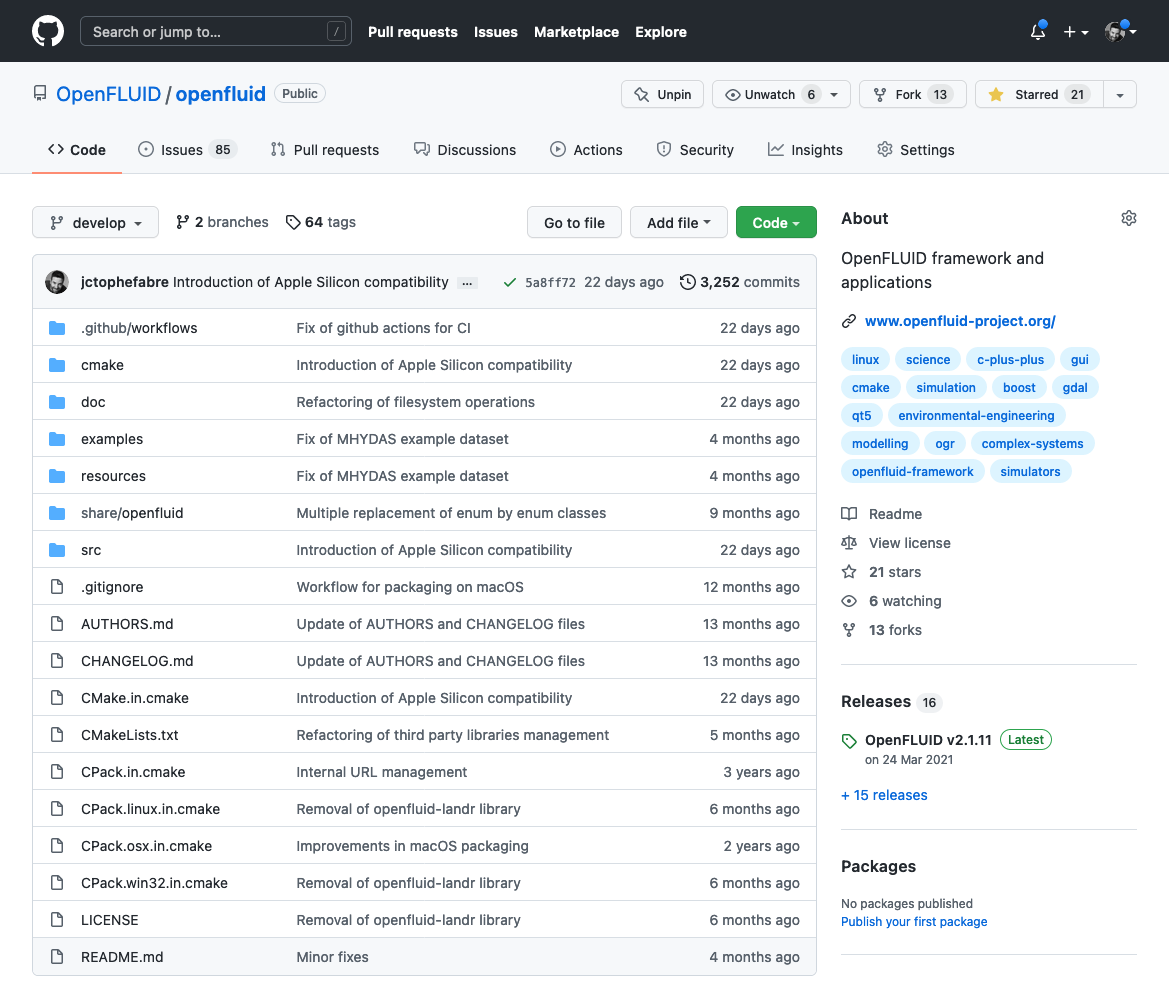Click Marketplace in the top navigation
This screenshot has width=1169, height=983.
[576, 31]
